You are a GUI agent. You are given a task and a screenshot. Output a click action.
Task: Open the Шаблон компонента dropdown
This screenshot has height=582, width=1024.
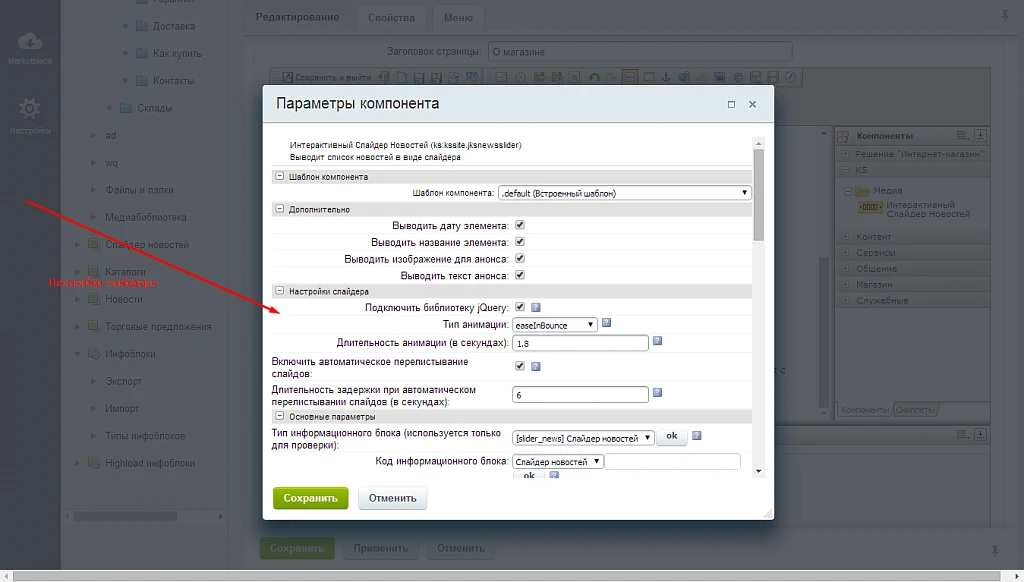(624, 193)
